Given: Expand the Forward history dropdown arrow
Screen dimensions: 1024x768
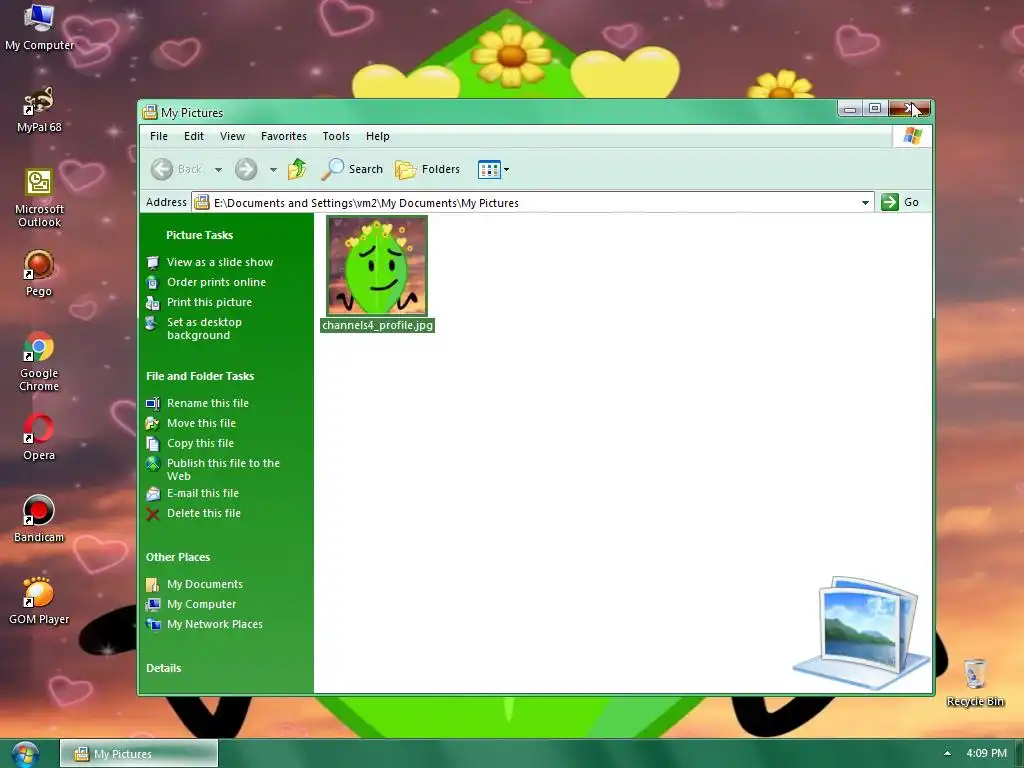Looking at the screenshot, I should click(x=273, y=170).
